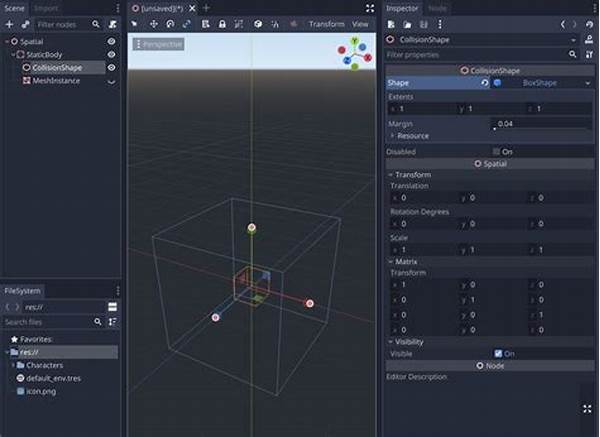600x437 pixels.
Task: Add a new node in Scene dock
Action: click(9, 24)
